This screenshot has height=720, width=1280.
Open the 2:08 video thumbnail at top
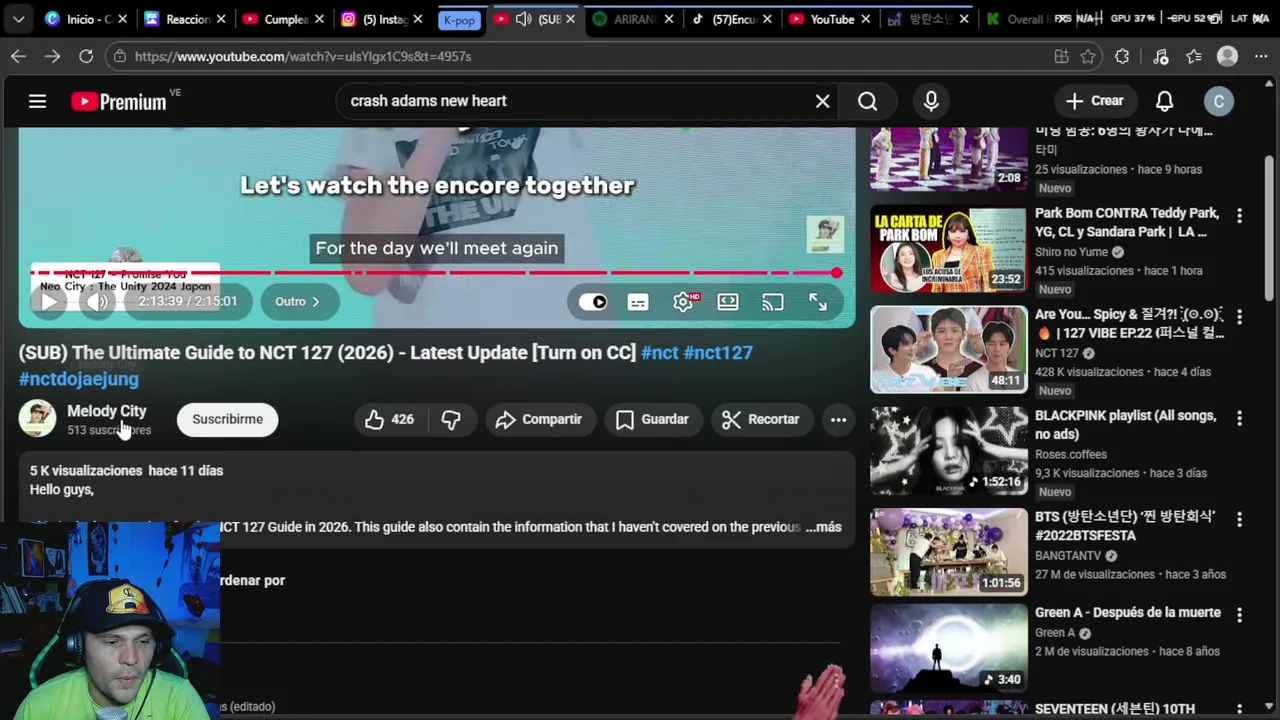tap(948, 159)
